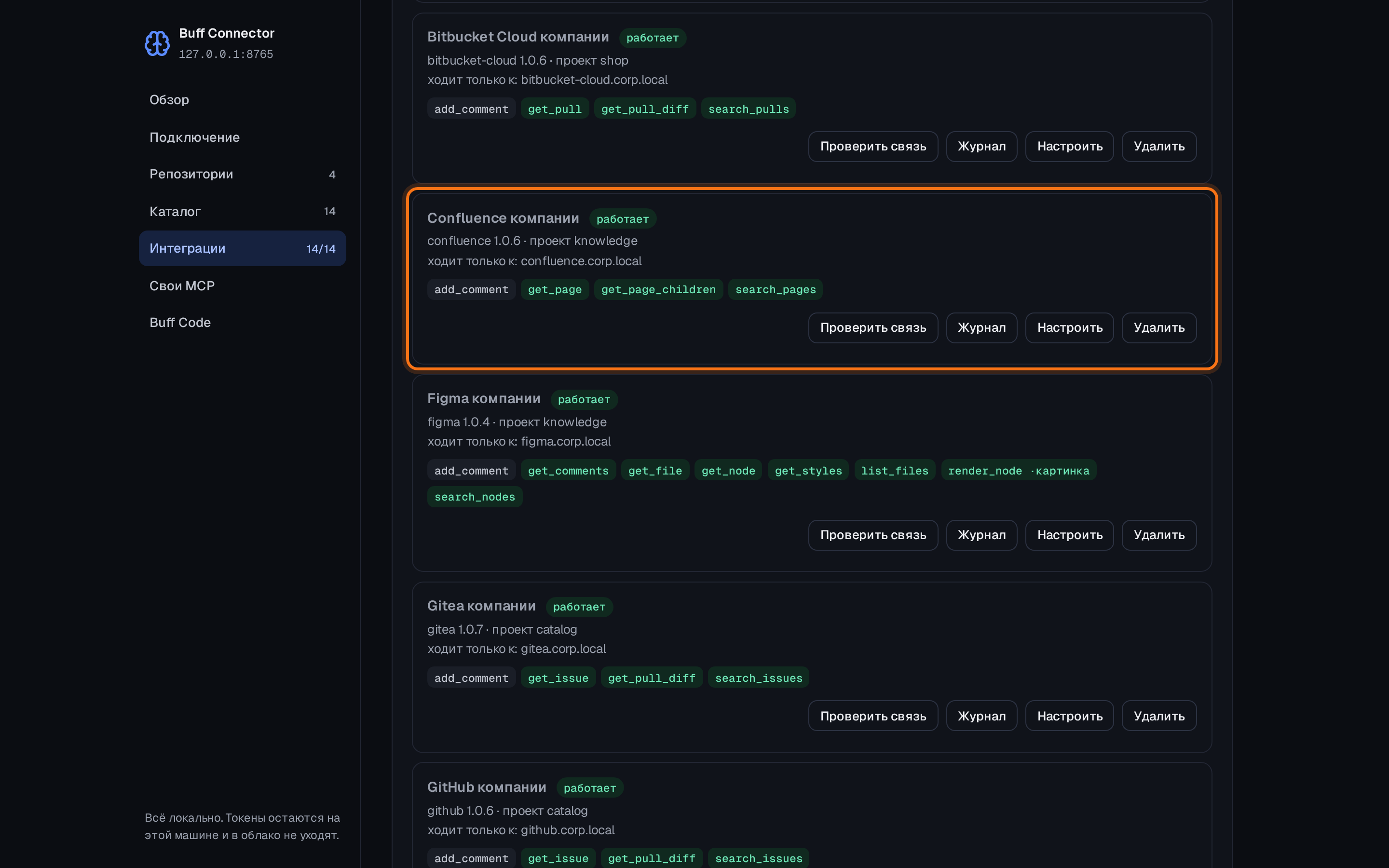
Task: Click работает status badge on GitHub card
Action: [589, 788]
